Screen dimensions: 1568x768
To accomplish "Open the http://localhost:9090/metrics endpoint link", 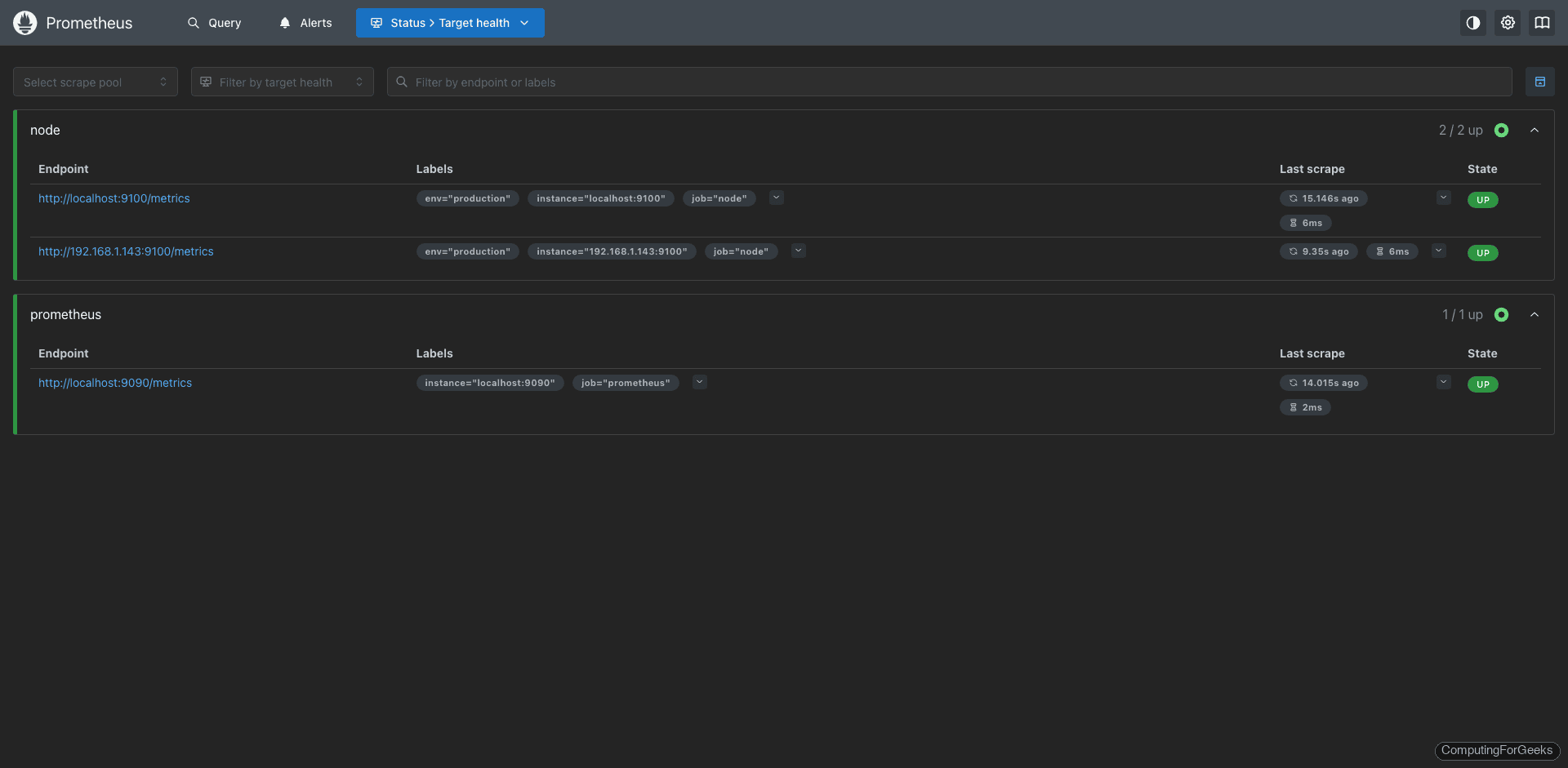I will click(114, 382).
